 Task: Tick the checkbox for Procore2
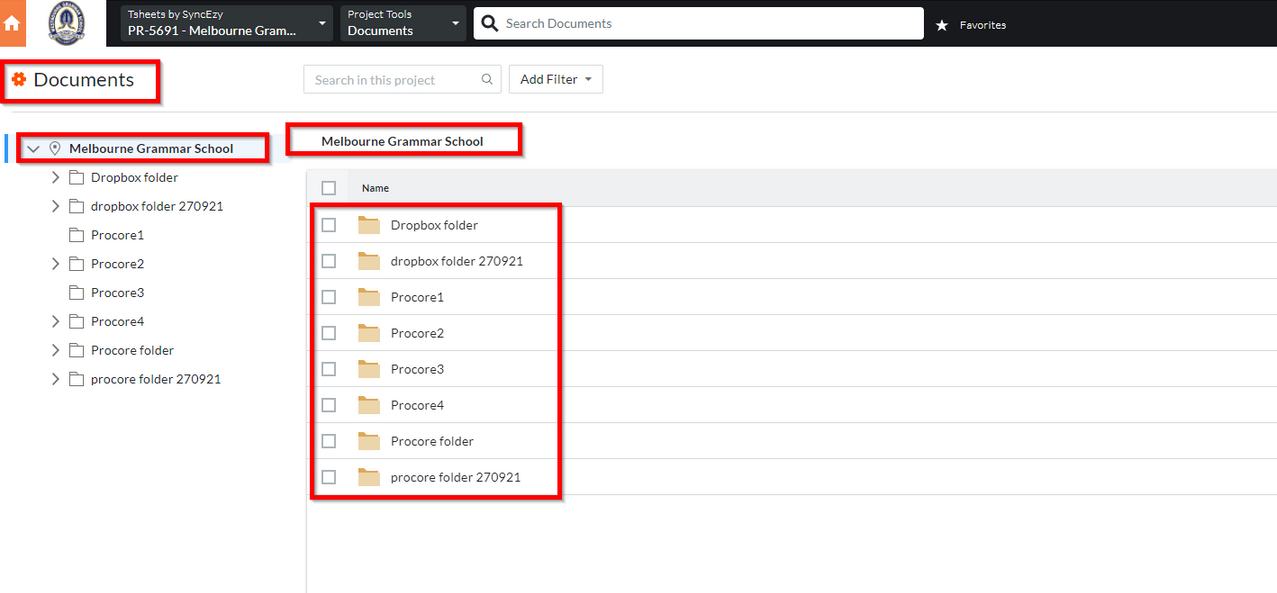pos(329,333)
